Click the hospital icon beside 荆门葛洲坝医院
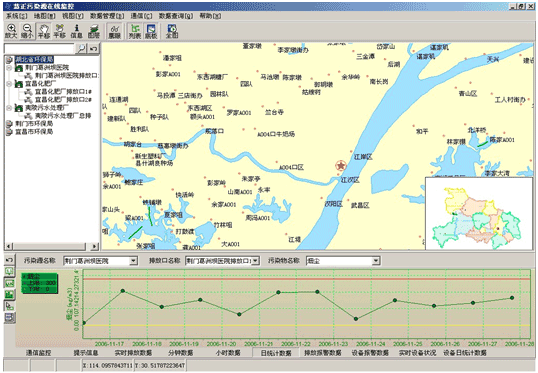This screenshot has width=538, height=373. tap(19, 68)
